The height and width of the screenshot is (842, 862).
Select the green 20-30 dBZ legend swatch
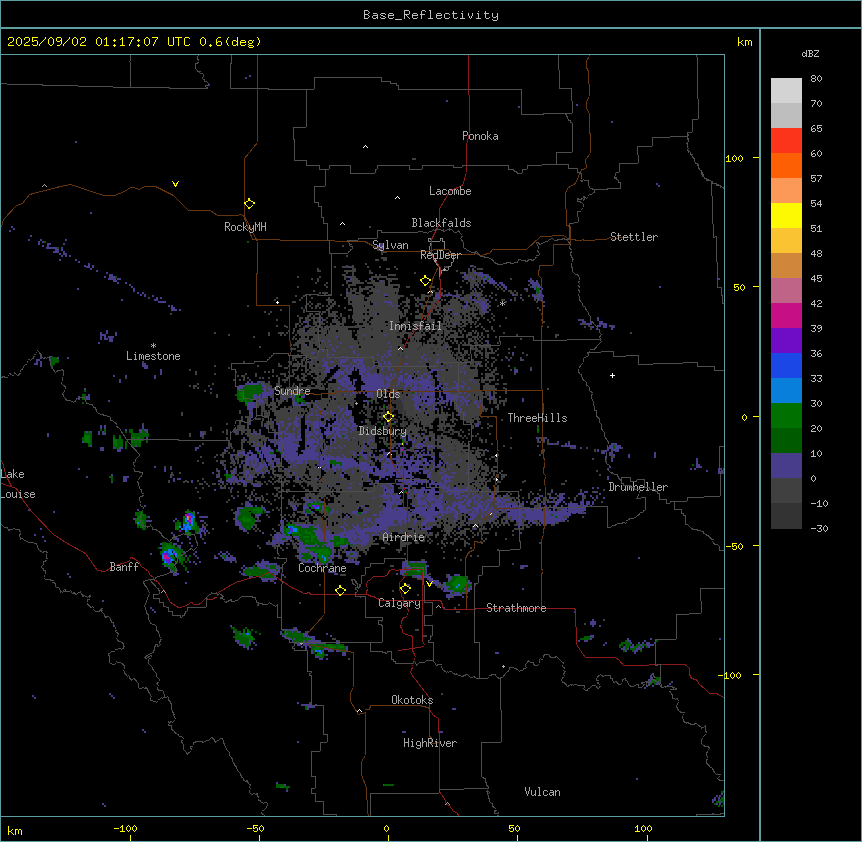tap(786, 416)
